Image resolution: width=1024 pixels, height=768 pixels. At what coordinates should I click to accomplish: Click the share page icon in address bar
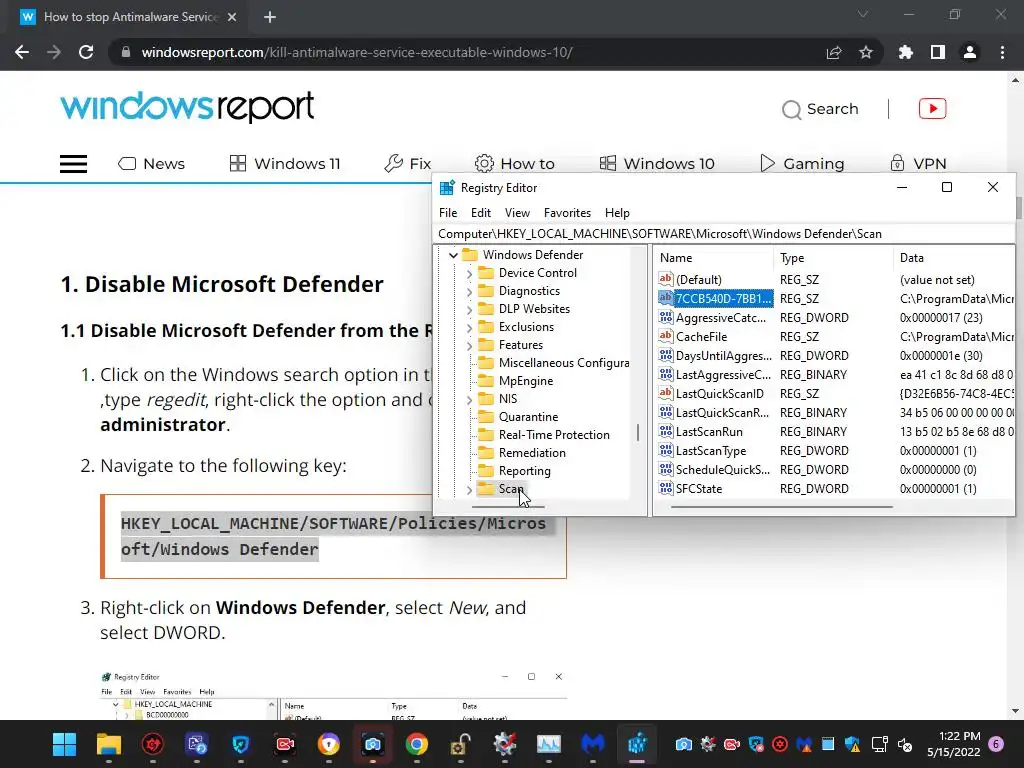834,52
